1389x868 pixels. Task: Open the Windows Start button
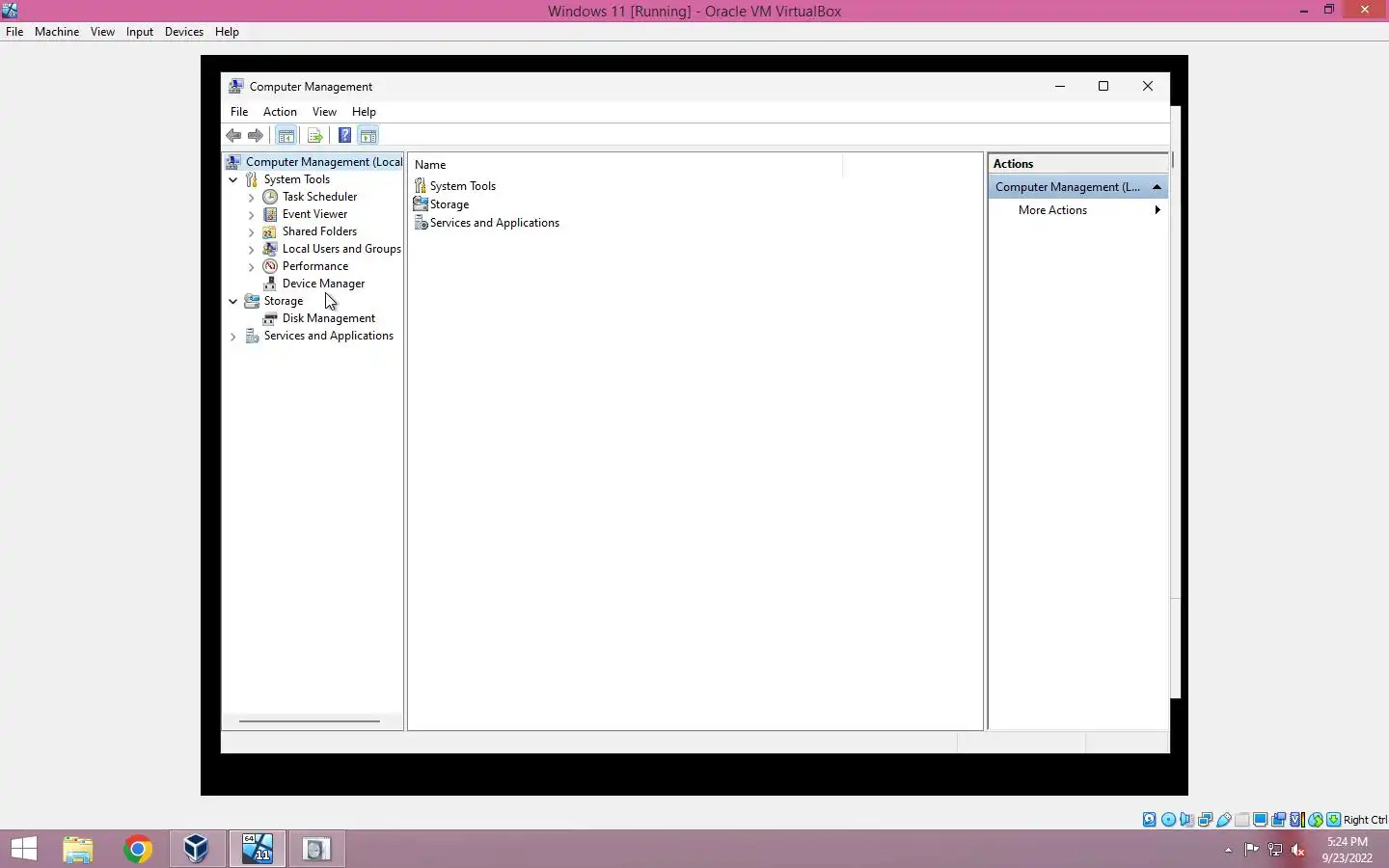24,849
